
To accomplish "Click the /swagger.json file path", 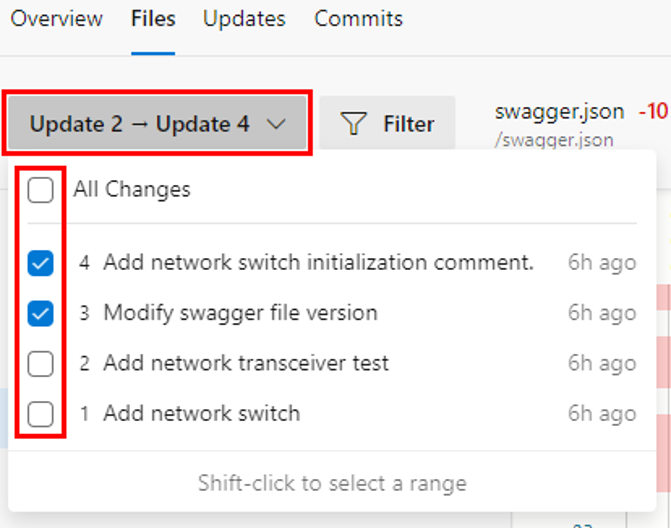I will coord(554,140).
